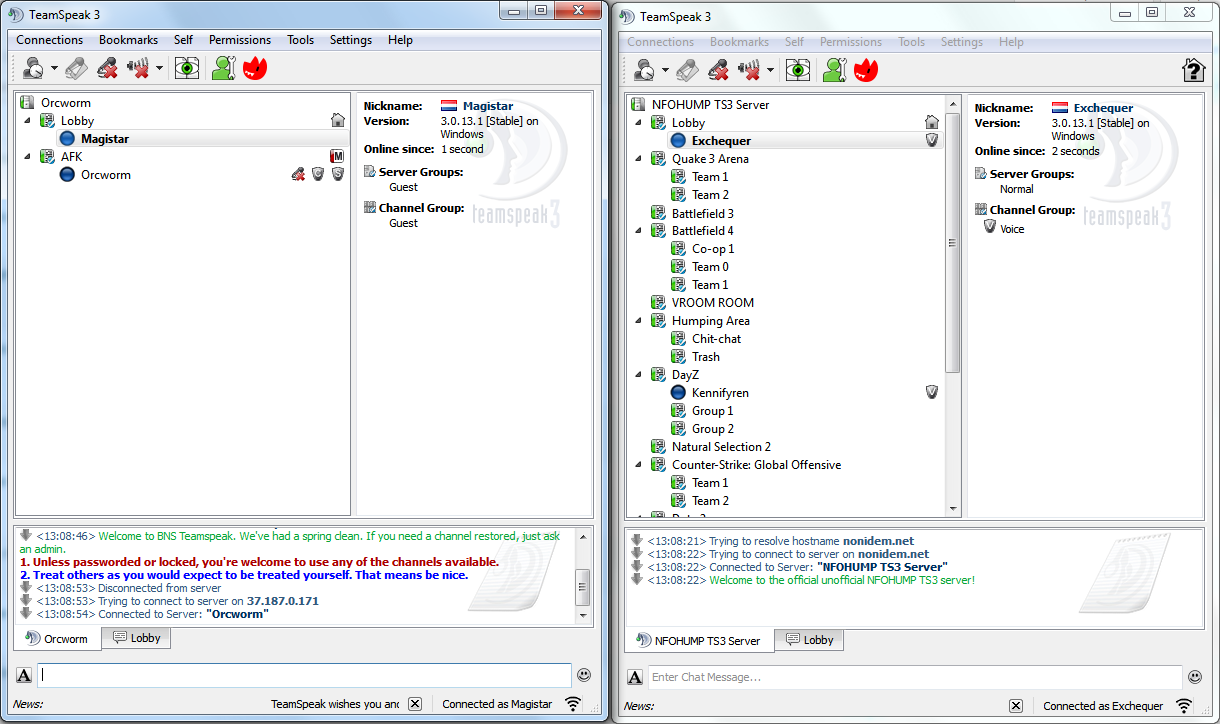
Task: Select Kennifyren user in DayZ channel
Action: point(720,392)
